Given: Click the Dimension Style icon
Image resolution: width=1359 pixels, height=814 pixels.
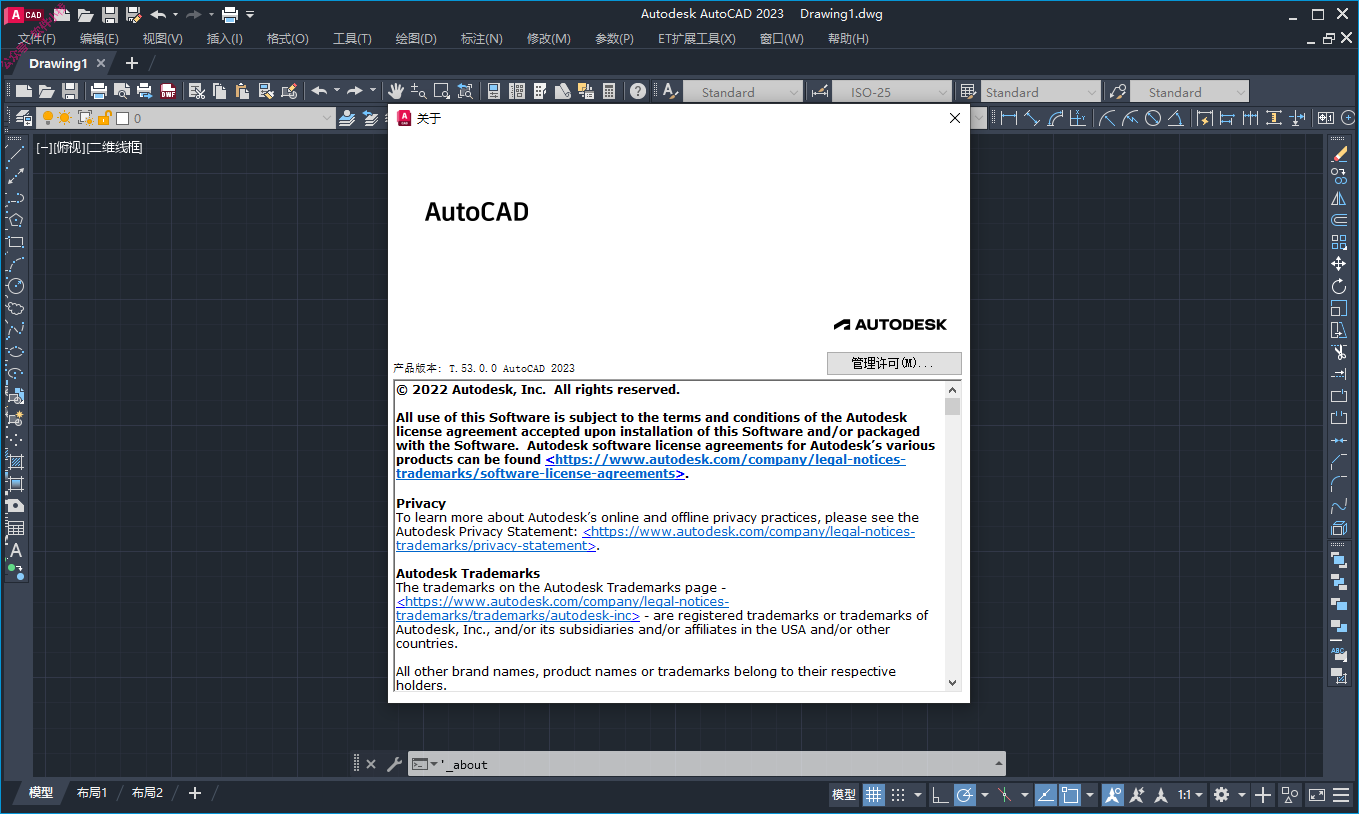Looking at the screenshot, I should pyautogui.click(x=820, y=91).
